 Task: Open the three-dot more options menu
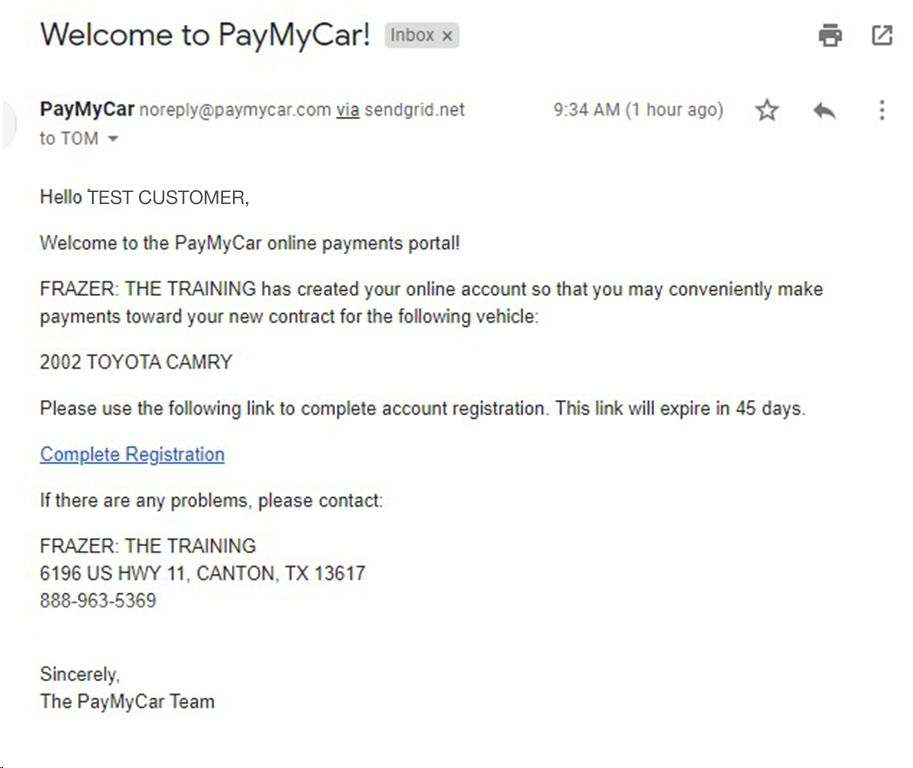(882, 110)
